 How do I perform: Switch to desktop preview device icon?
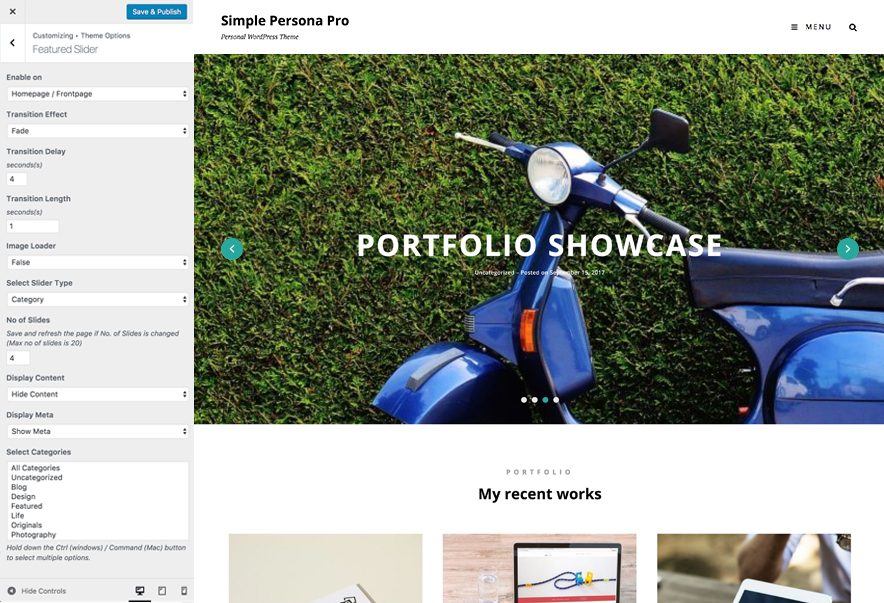click(x=140, y=591)
